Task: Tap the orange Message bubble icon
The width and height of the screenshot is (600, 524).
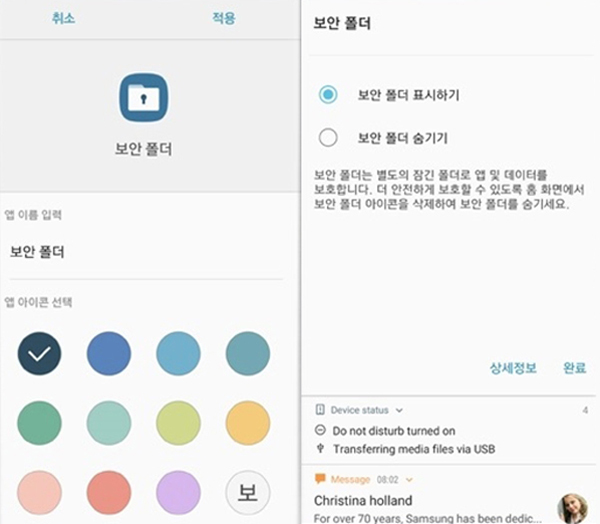Action: 320,478
